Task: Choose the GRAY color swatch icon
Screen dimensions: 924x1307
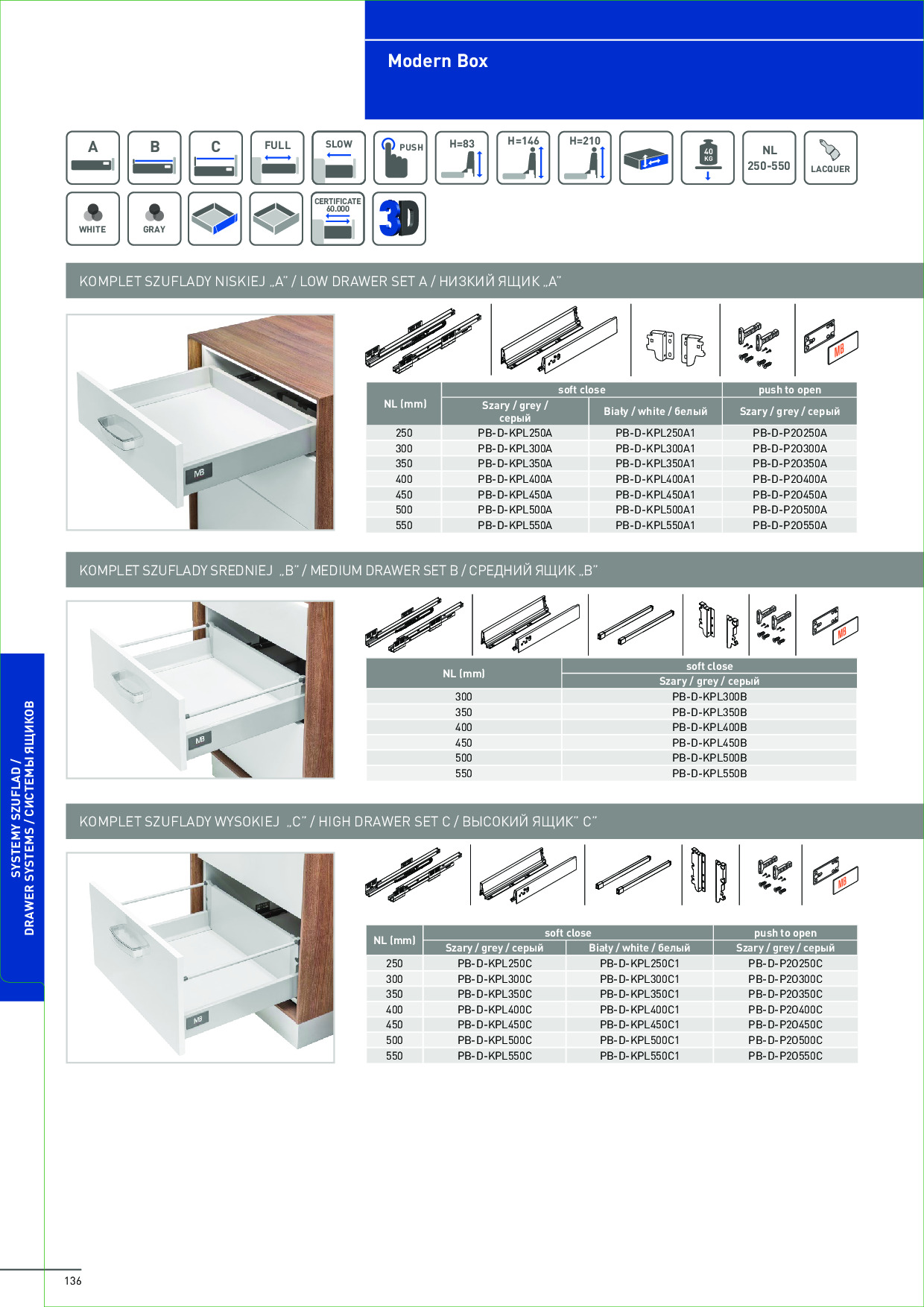Action: (154, 219)
